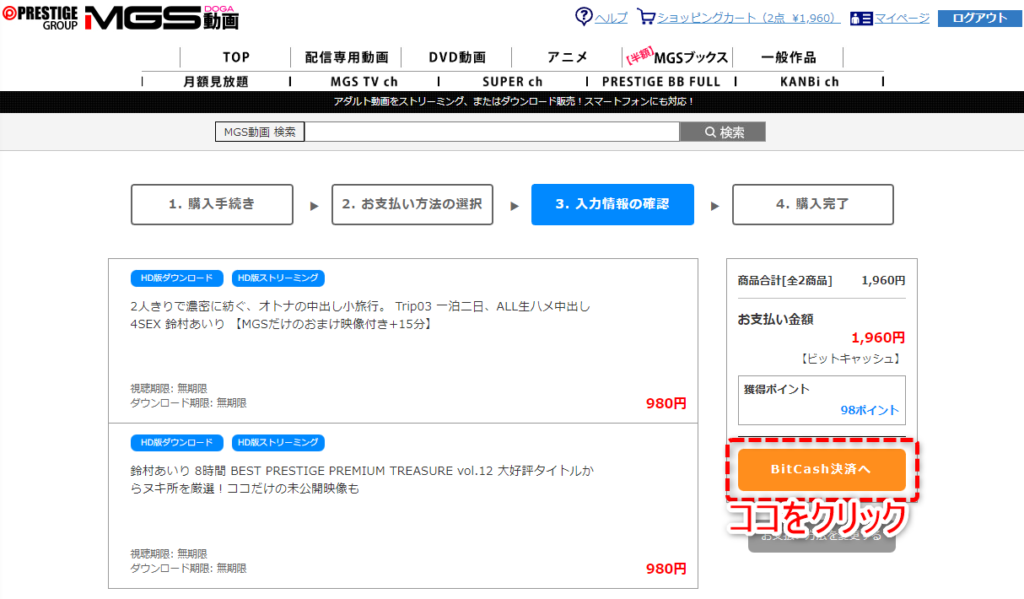Select MGS TV ch channel

coord(364,82)
